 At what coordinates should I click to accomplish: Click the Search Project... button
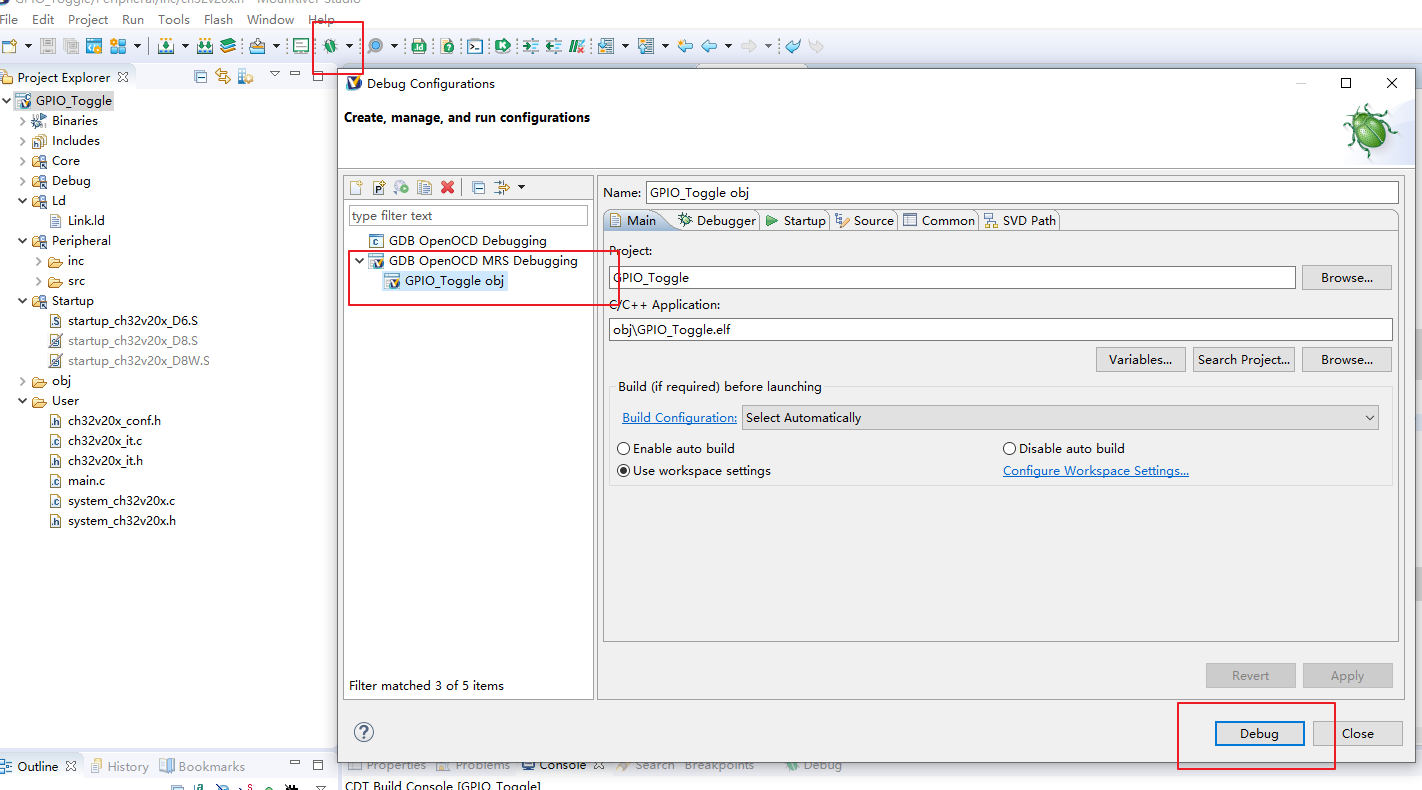click(1244, 359)
